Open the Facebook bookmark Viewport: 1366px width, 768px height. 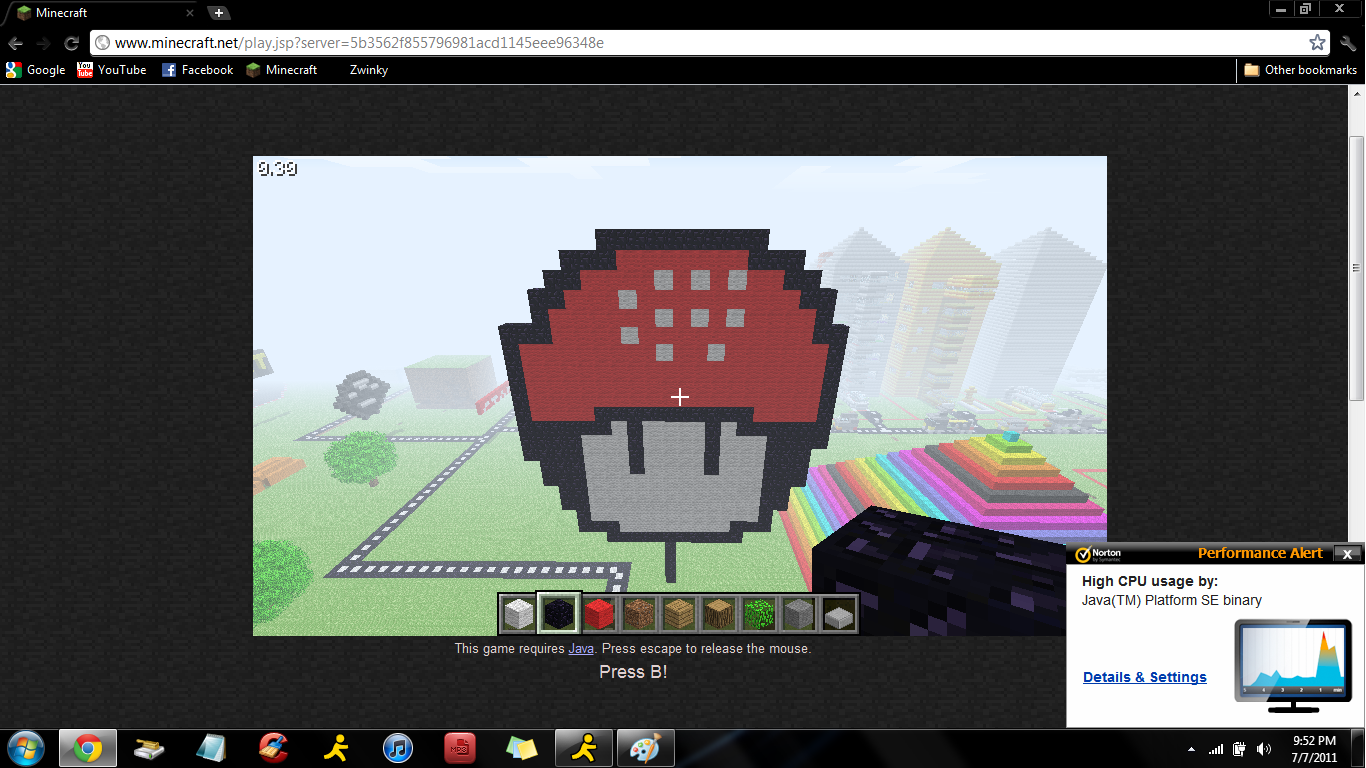pos(197,70)
